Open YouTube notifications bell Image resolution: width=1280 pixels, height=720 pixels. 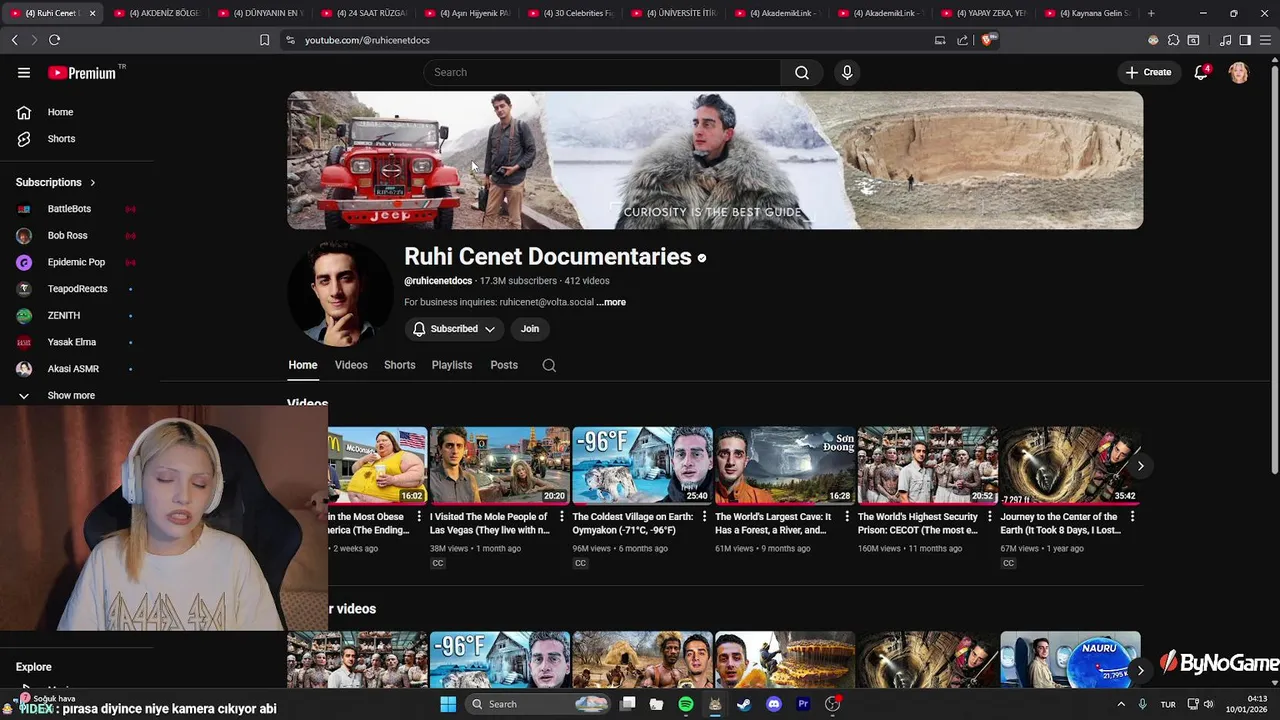[x=1202, y=72]
